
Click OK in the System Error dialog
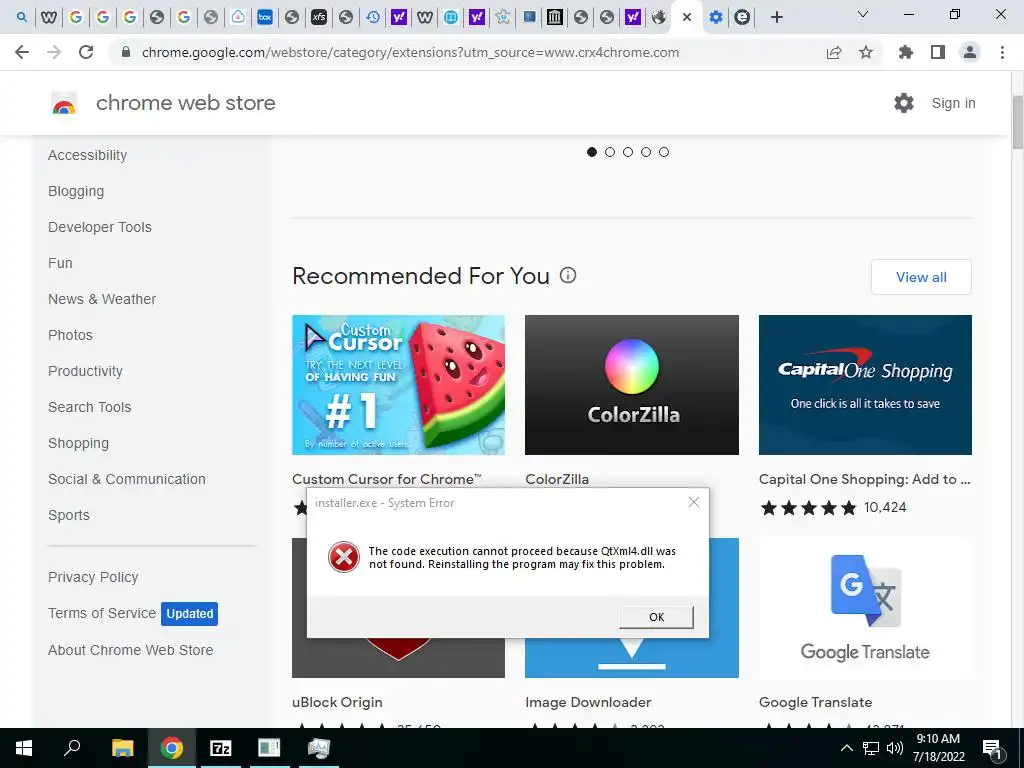click(656, 617)
